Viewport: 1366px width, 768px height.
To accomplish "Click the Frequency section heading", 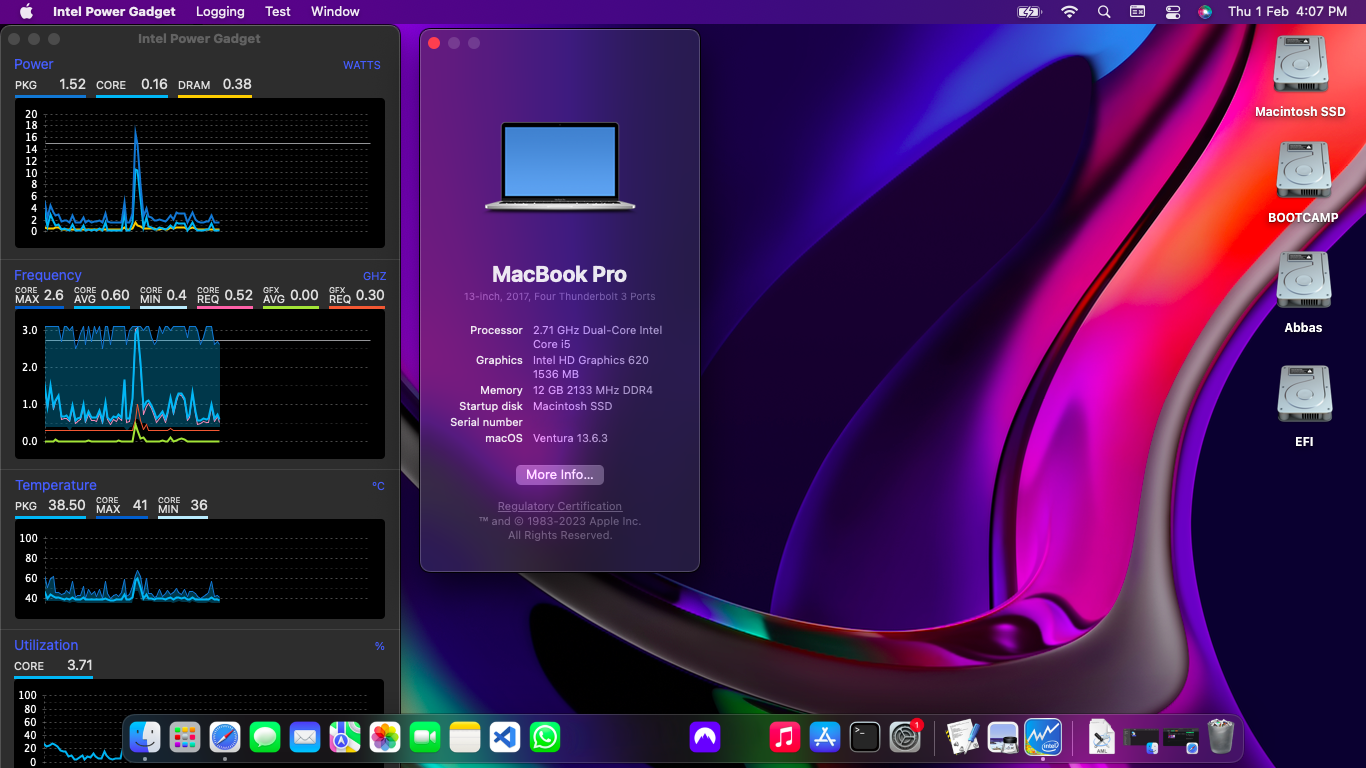I will (x=48, y=275).
